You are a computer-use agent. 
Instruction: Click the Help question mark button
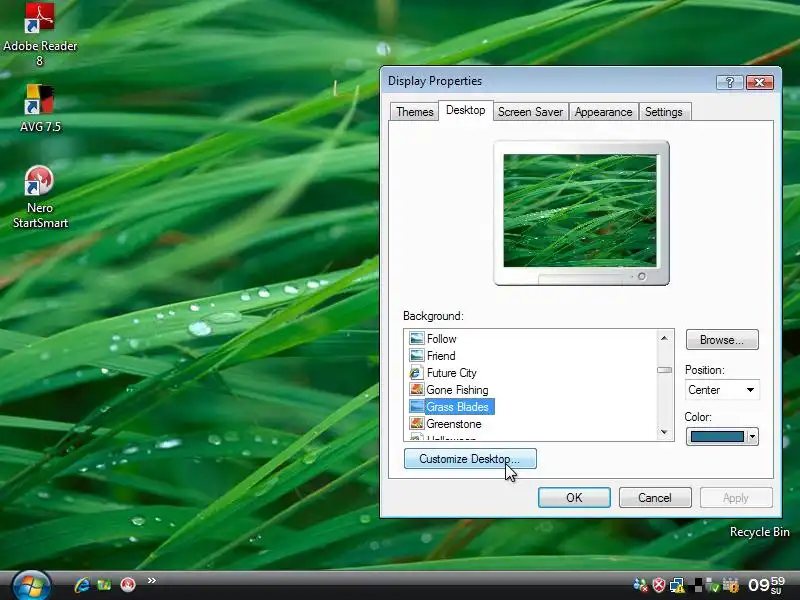click(x=729, y=82)
